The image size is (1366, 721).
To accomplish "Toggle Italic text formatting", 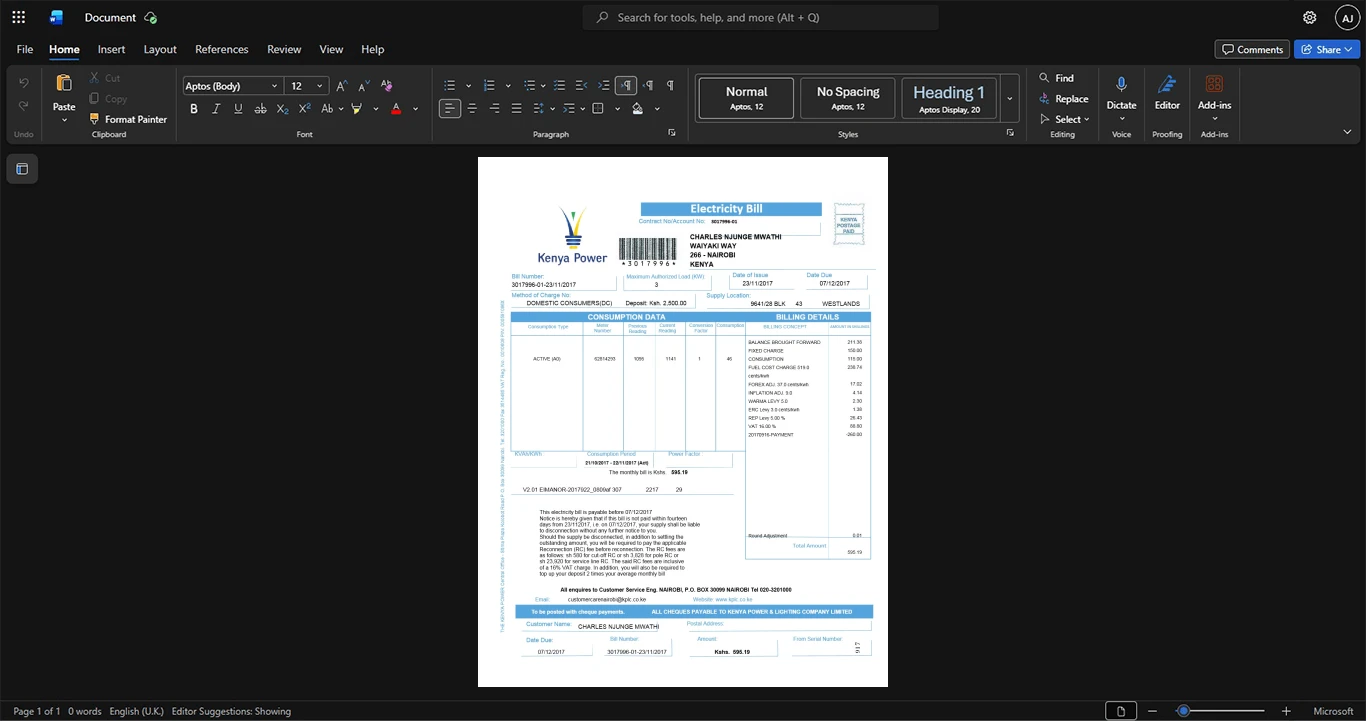I will click(216, 109).
